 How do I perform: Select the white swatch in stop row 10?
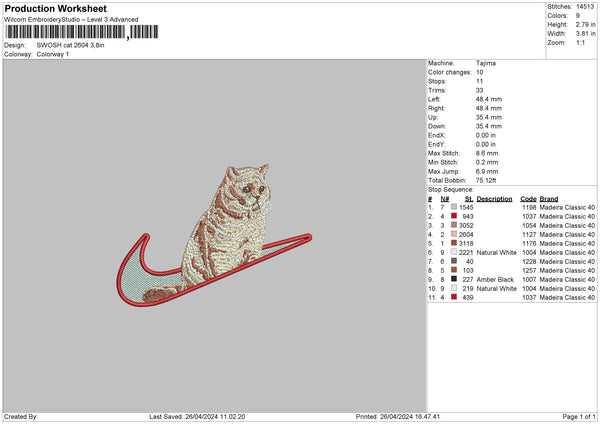click(454, 288)
